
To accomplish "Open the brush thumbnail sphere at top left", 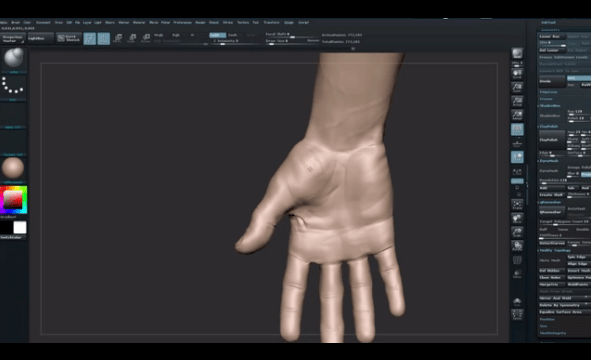I will (x=13, y=58).
